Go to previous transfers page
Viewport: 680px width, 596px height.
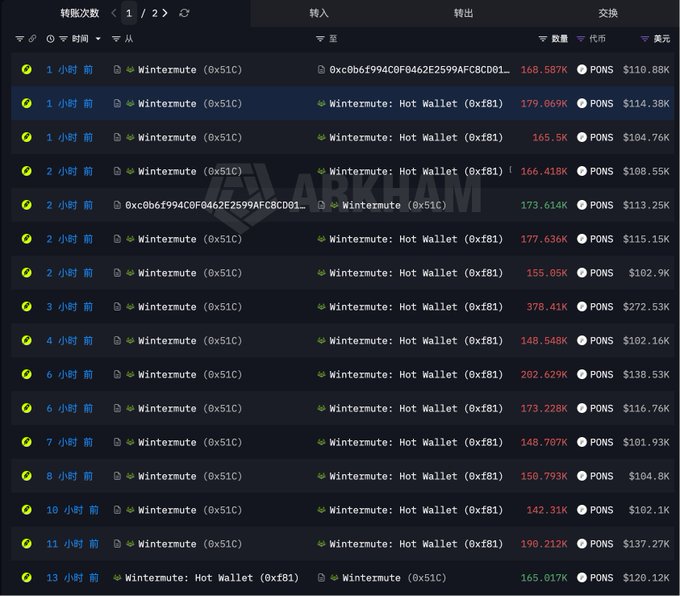114,13
